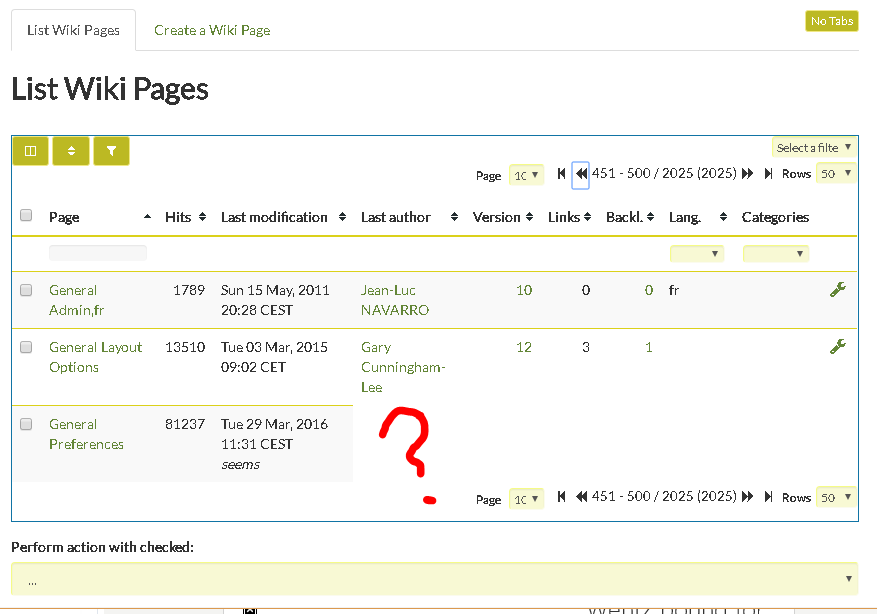Go to previous page in top pager

[x=581, y=174]
